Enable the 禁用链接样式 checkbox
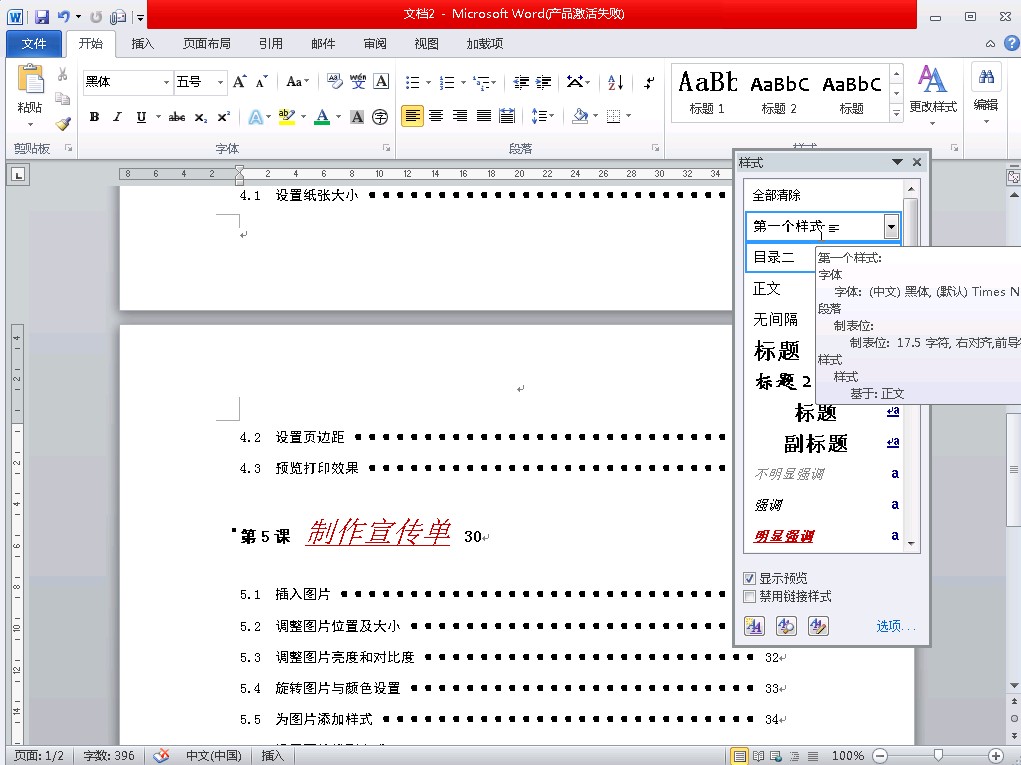1021x765 pixels. pos(750,597)
